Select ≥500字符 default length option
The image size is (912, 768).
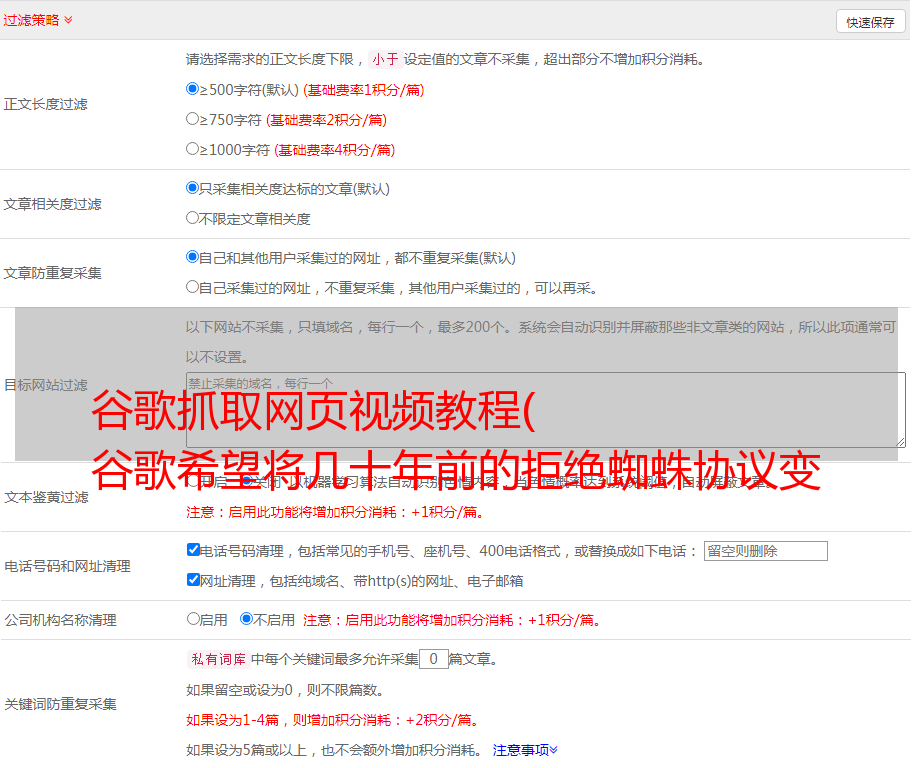click(192, 88)
